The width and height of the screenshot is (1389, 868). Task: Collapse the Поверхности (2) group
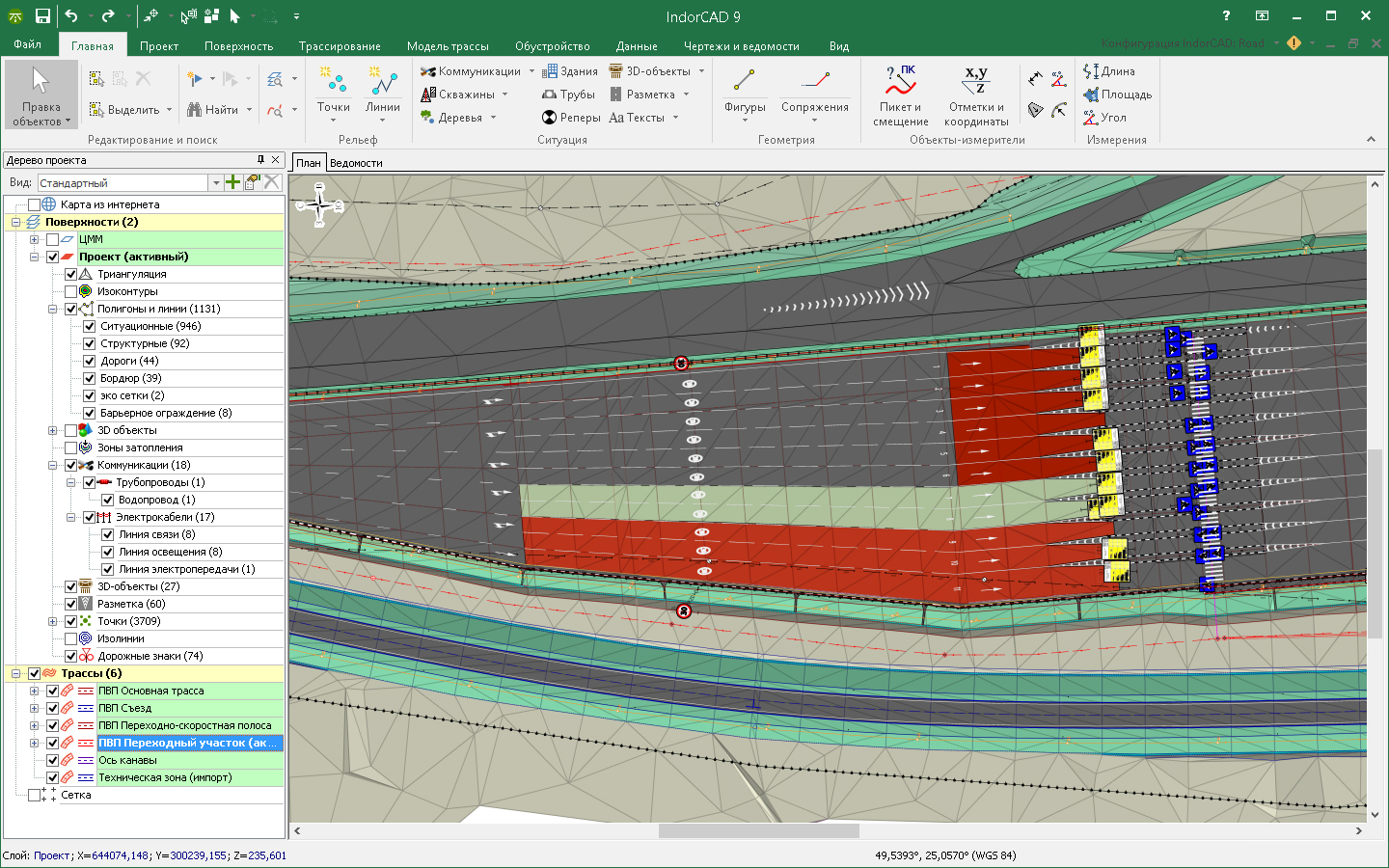16,222
